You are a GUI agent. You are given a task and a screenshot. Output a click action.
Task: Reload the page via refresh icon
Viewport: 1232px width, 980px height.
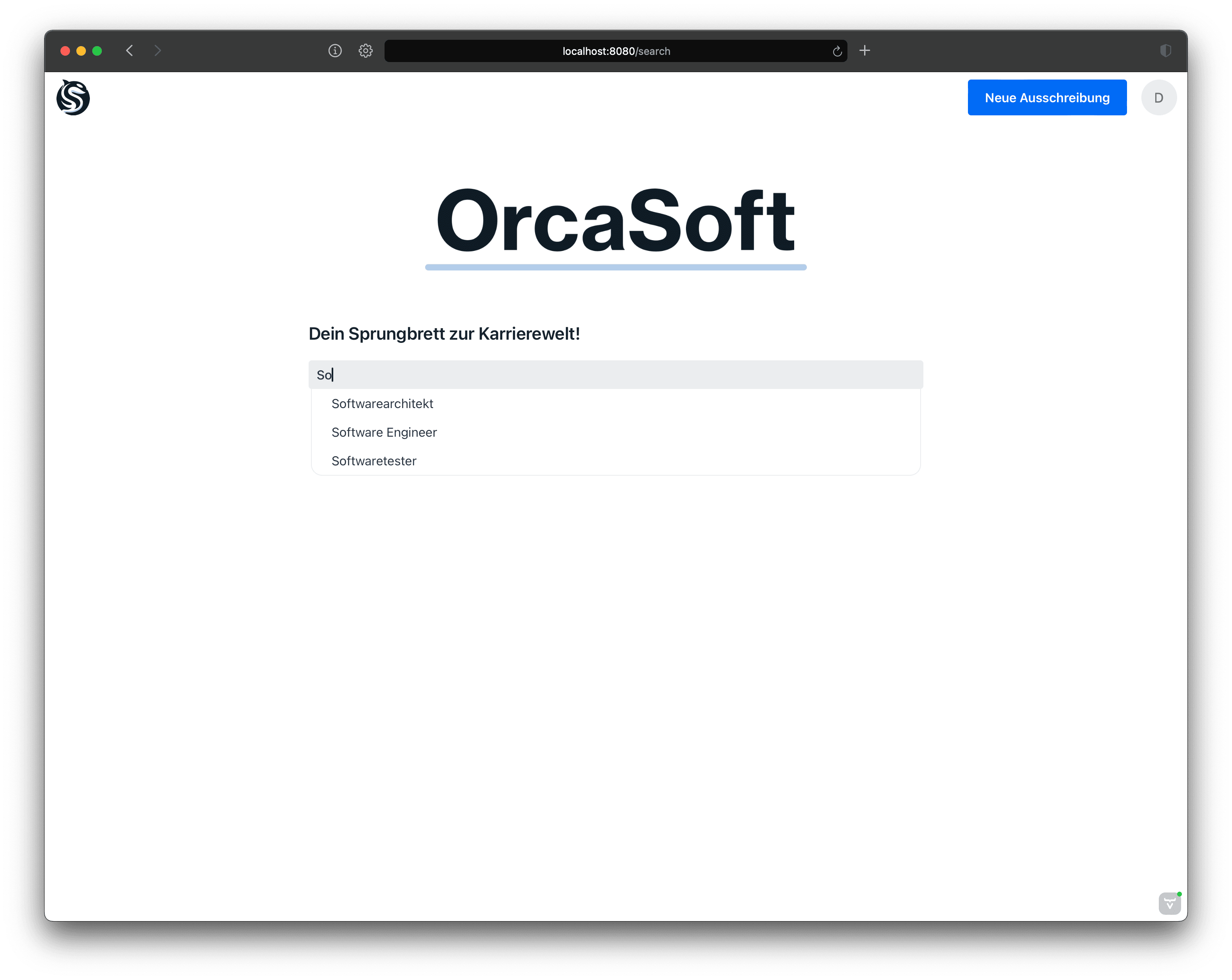837,51
